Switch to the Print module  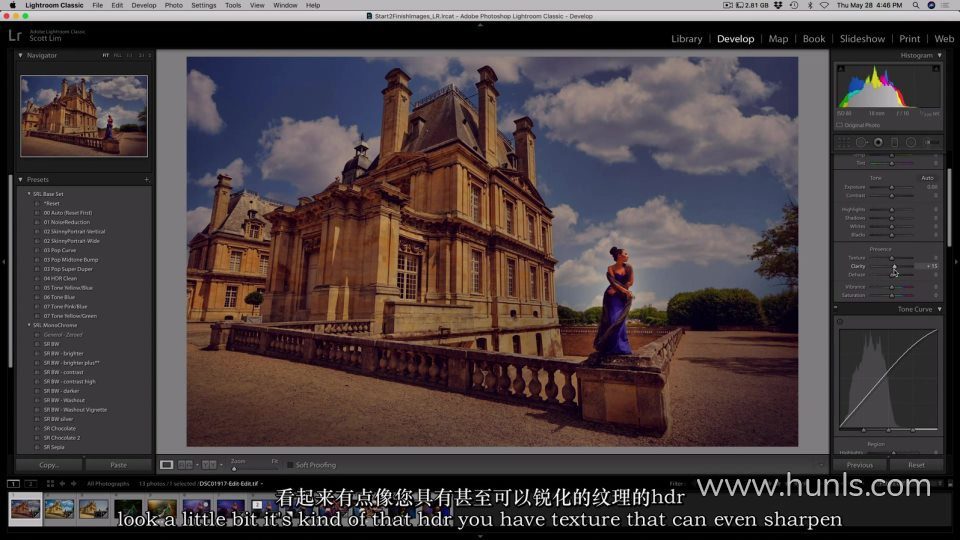[909, 39]
